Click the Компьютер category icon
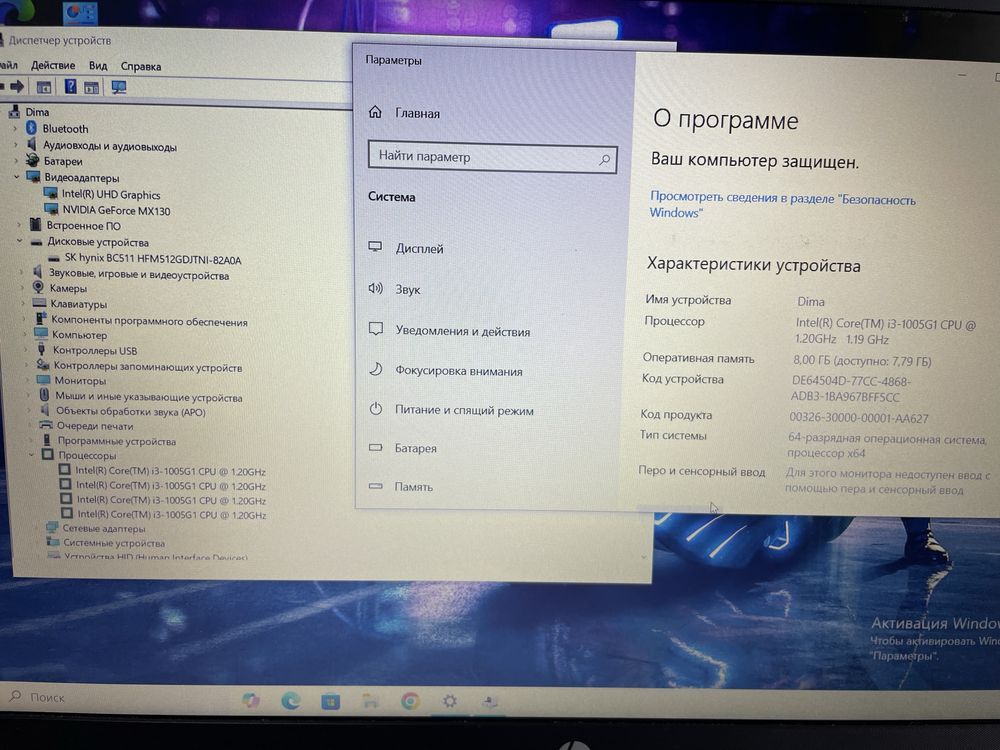1000x750 pixels. coord(41,334)
